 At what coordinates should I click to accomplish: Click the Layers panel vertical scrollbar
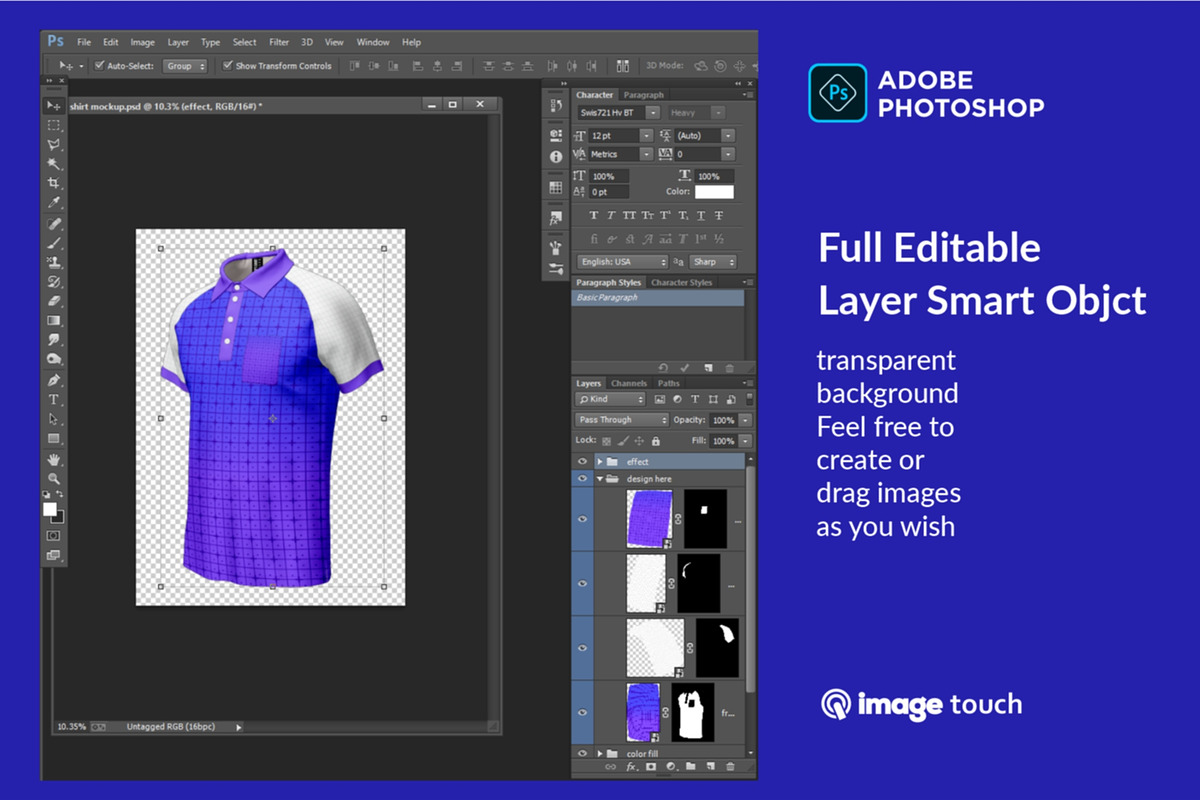(750, 578)
